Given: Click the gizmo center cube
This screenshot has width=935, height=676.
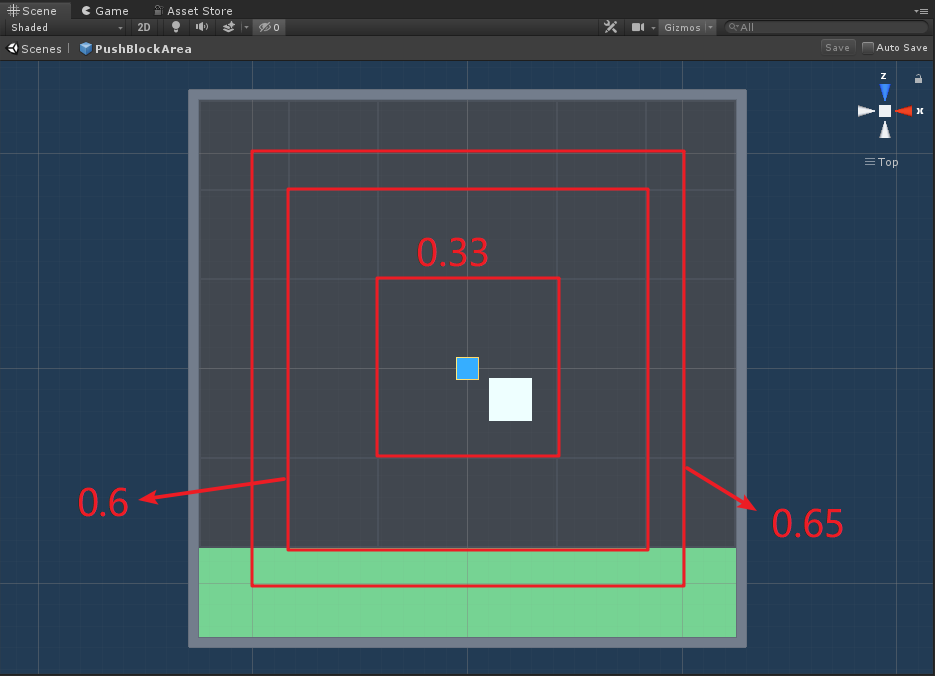Looking at the screenshot, I should 885,111.
